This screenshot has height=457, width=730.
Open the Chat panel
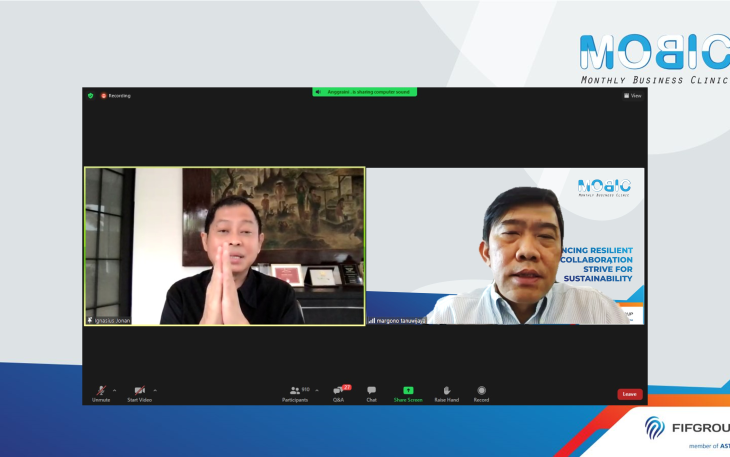pyautogui.click(x=372, y=394)
